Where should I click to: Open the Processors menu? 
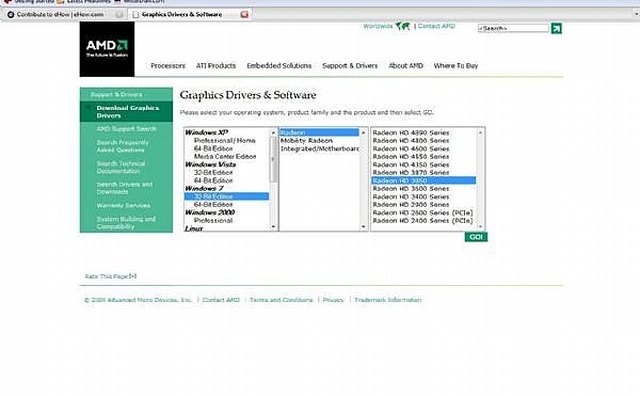click(x=168, y=65)
